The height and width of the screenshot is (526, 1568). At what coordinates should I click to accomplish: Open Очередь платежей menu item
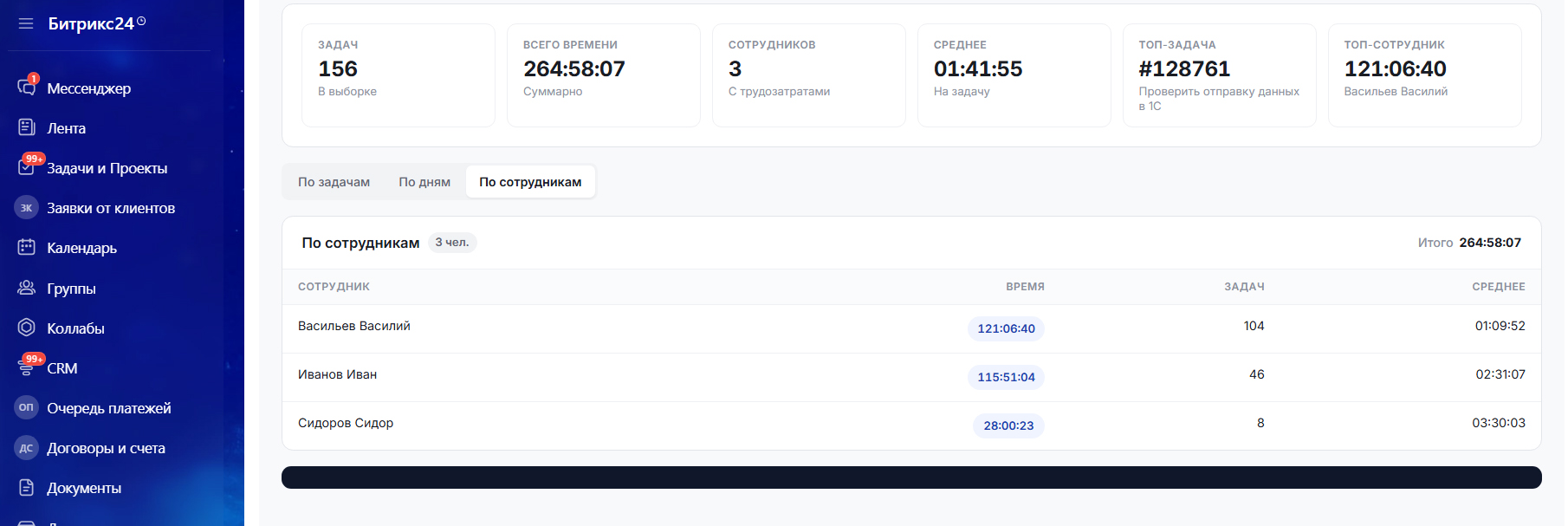109,408
